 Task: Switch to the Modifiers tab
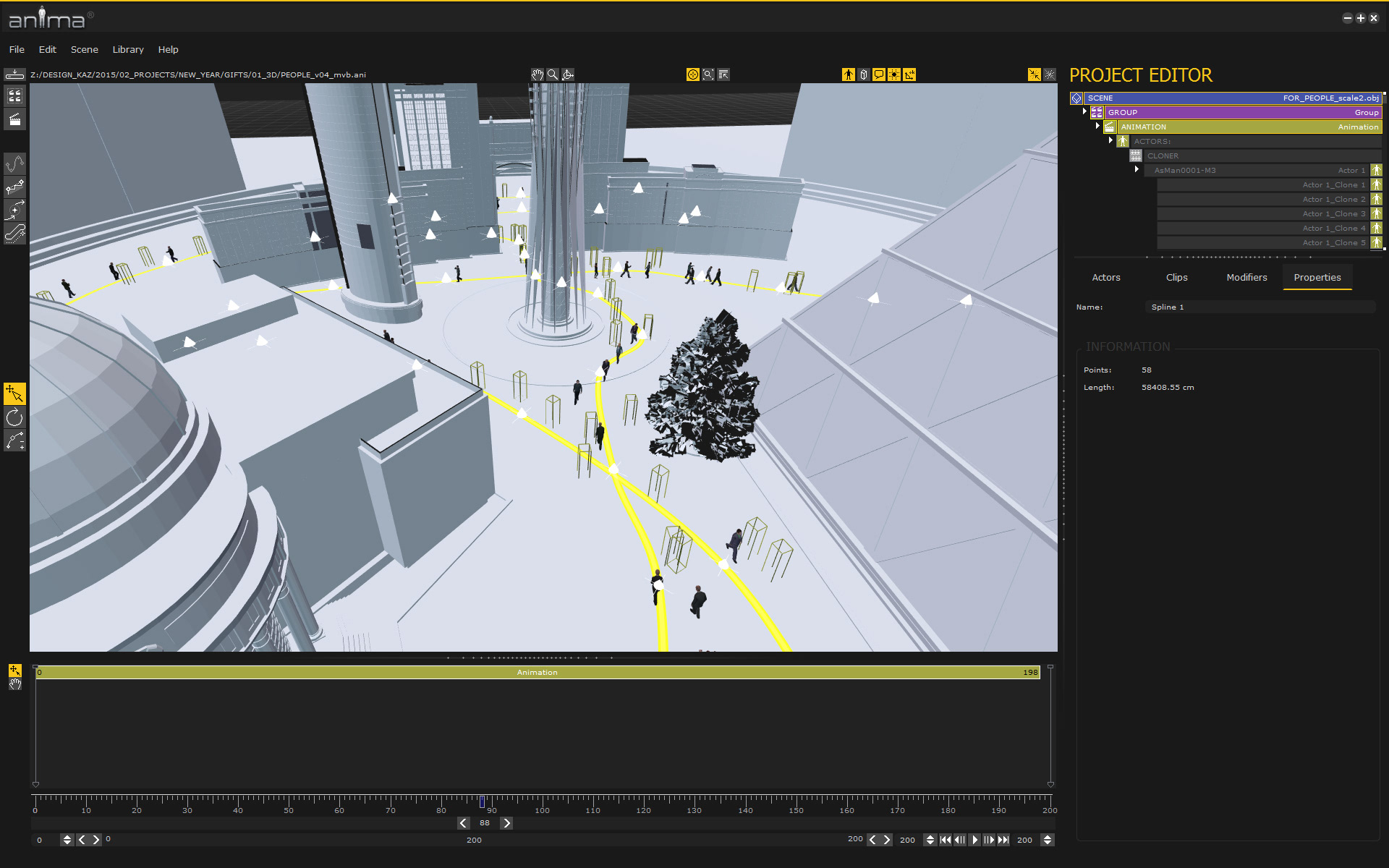point(1246,278)
